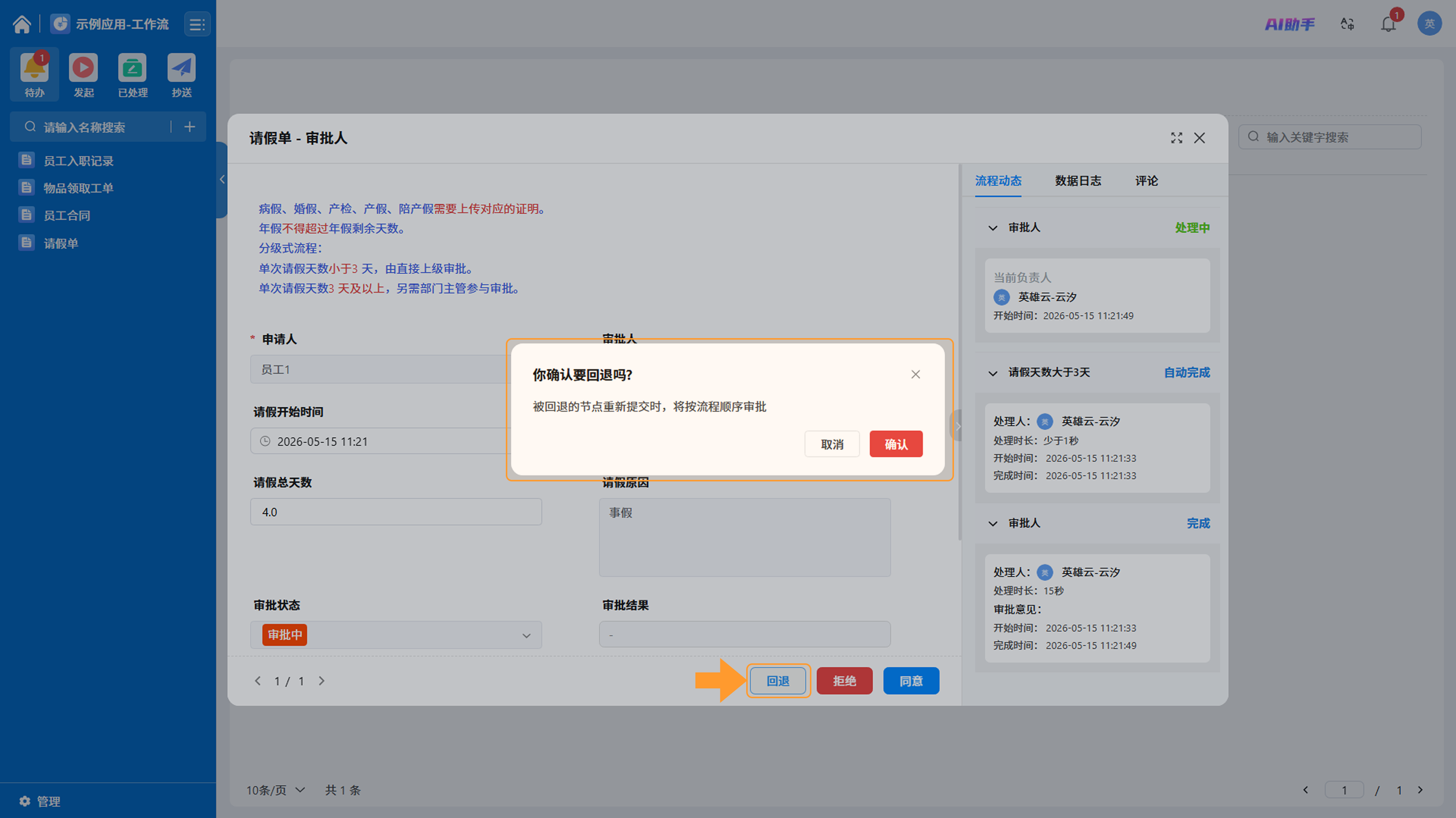This screenshot has height=818, width=1456.
Task: Open 发起 play shortcut
Action: point(84,75)
